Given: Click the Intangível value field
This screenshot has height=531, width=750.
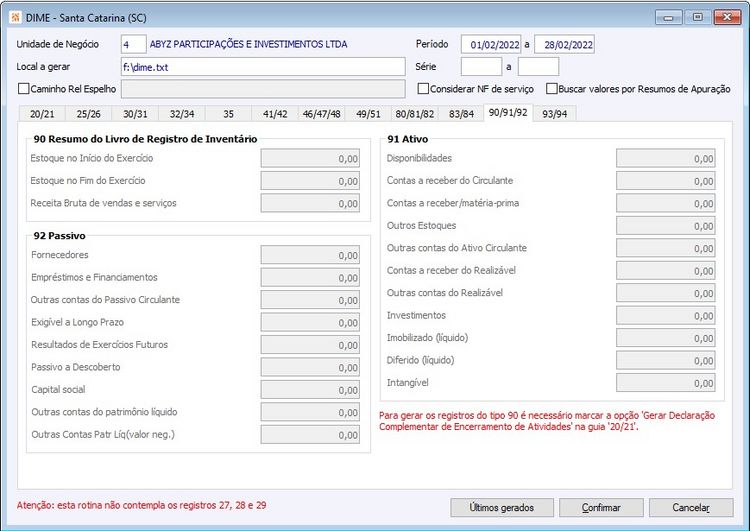Looking at the screenshot, I should point(666,383).
